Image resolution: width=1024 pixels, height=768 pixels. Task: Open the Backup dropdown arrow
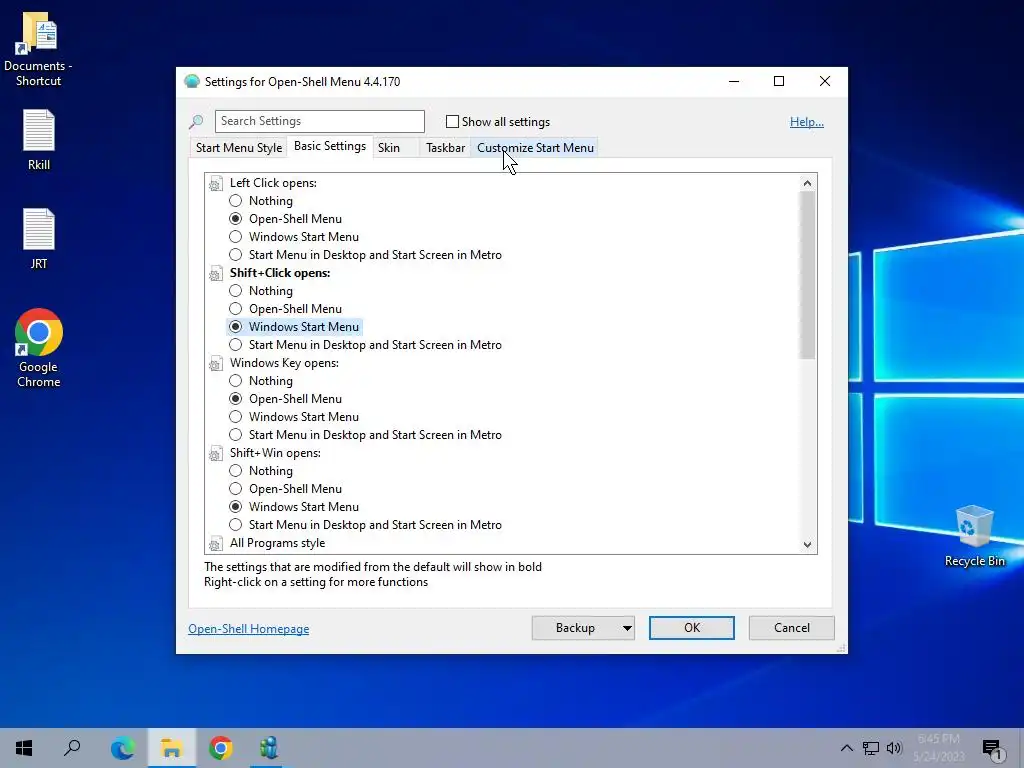[627, 628]
